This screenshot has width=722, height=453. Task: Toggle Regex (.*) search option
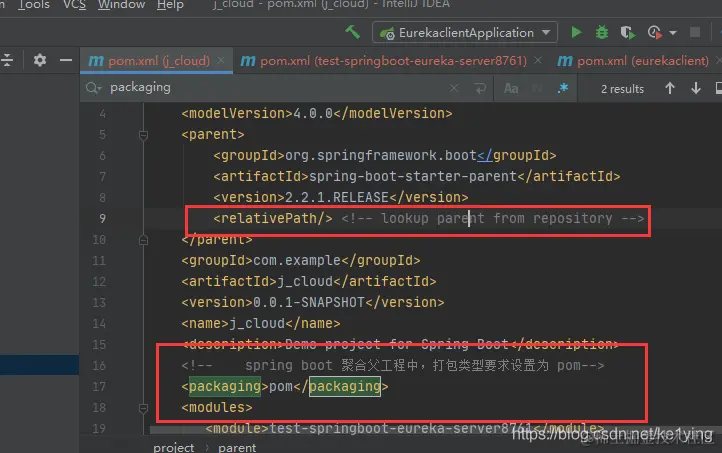(x=563, y=88)
